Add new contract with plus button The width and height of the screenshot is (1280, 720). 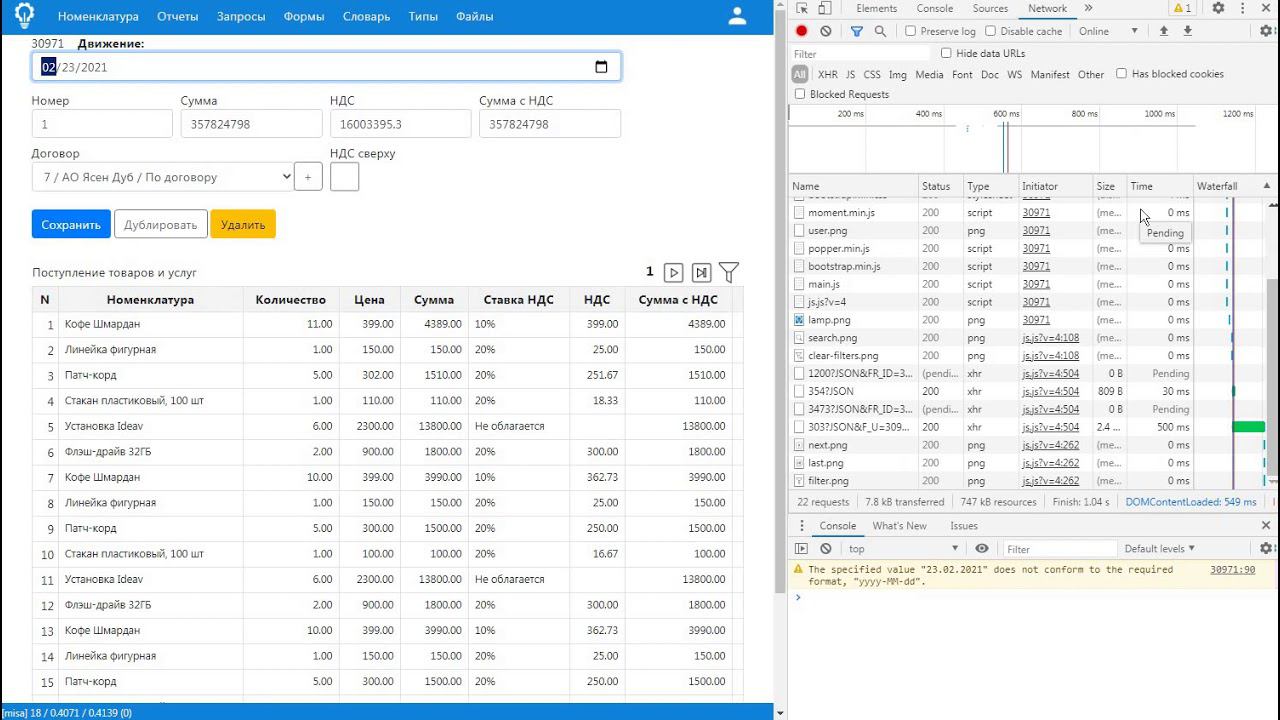(308, 177)
